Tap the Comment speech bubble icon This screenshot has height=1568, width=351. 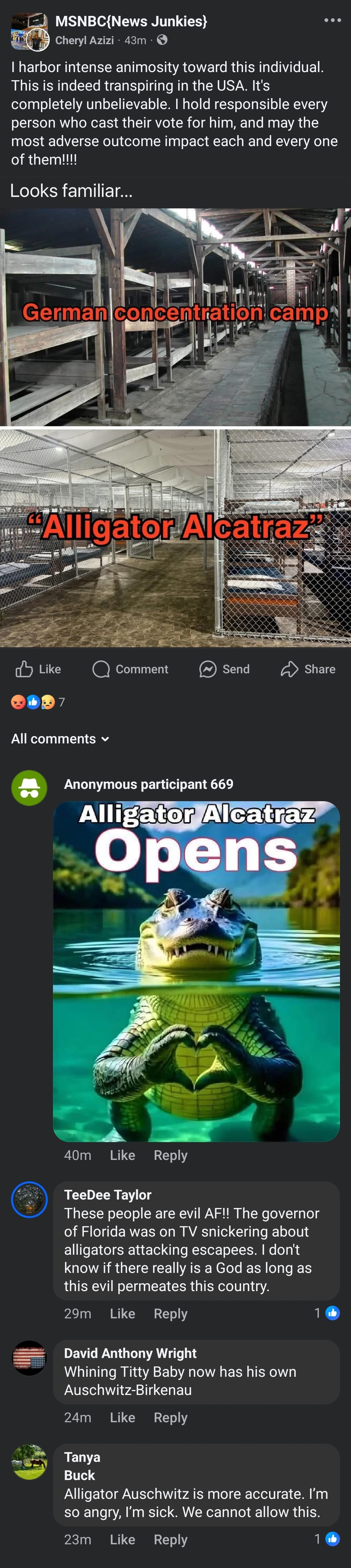(x=100, y=669)
